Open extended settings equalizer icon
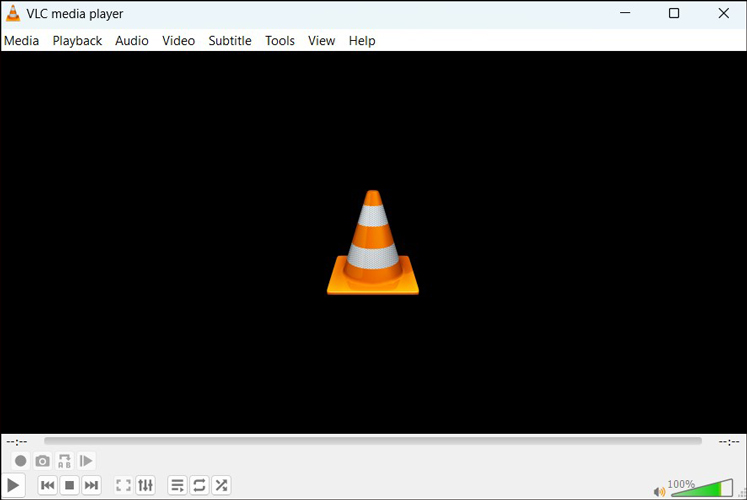The height and width of the screenshot is (500, 747). click(x=145, y=485)
